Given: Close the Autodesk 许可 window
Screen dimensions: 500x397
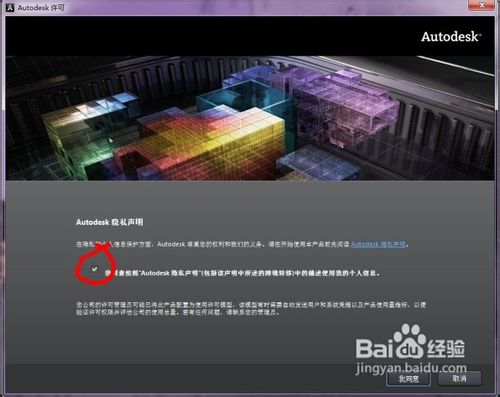Looking at the screenshot, I should pos(482,5).
